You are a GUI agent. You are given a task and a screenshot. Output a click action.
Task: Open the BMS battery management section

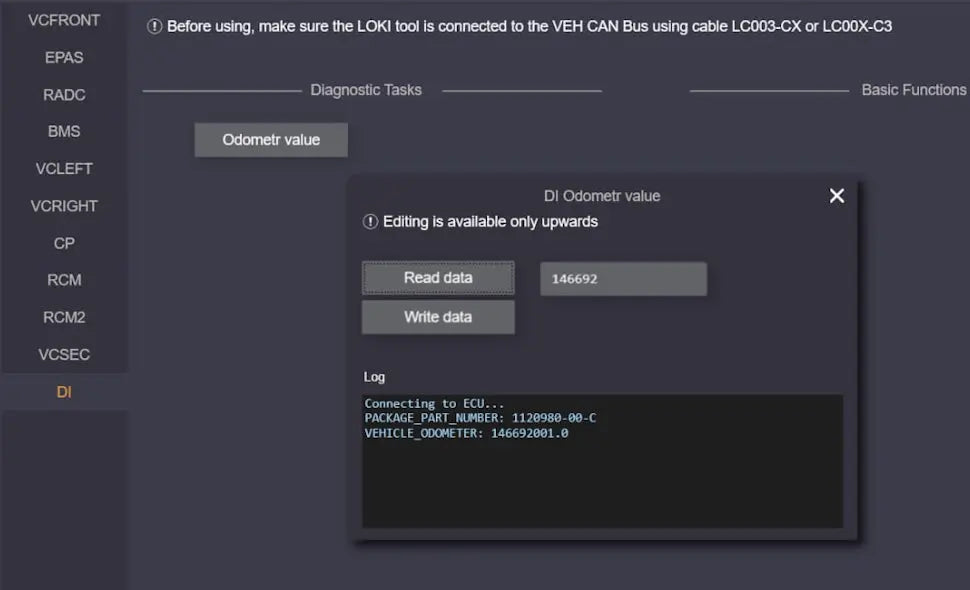(x=64, y=131)
